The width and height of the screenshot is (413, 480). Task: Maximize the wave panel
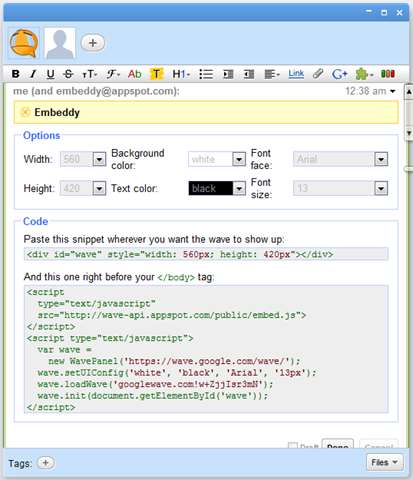pos(384,12)
